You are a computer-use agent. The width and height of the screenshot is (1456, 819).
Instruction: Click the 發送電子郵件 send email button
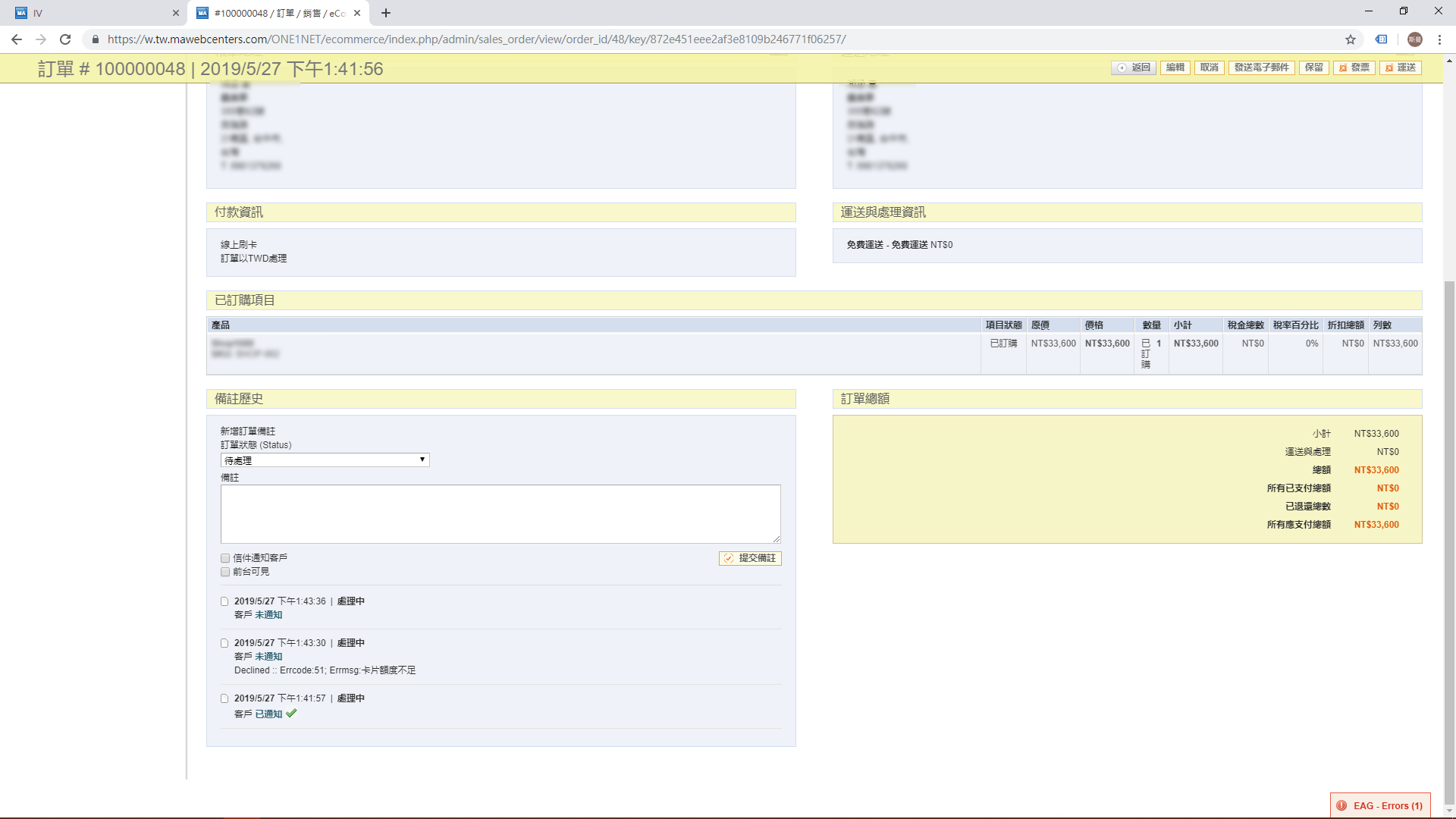1261,67
